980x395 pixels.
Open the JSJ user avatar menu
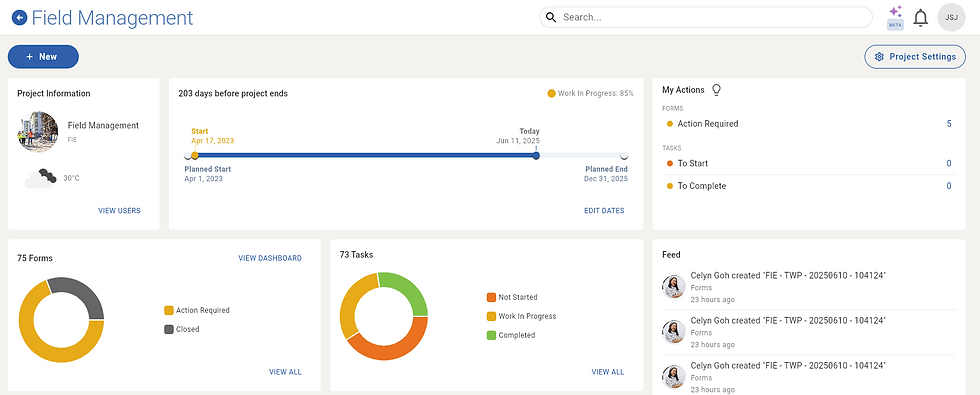point(951,18)
